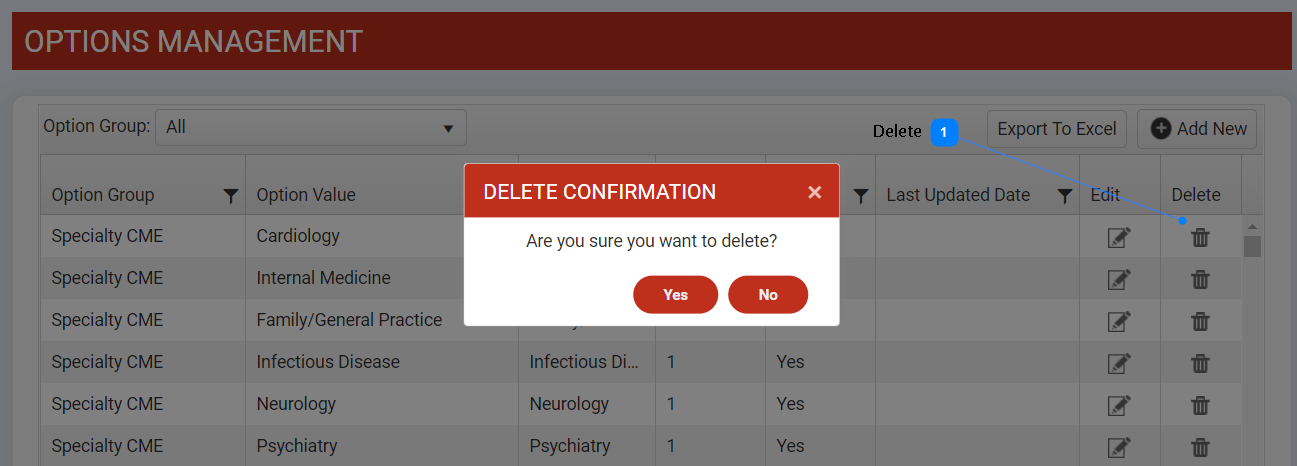Open the filter for Option Group column
This screenshot has width=1297, height=466.
(231, 196)
